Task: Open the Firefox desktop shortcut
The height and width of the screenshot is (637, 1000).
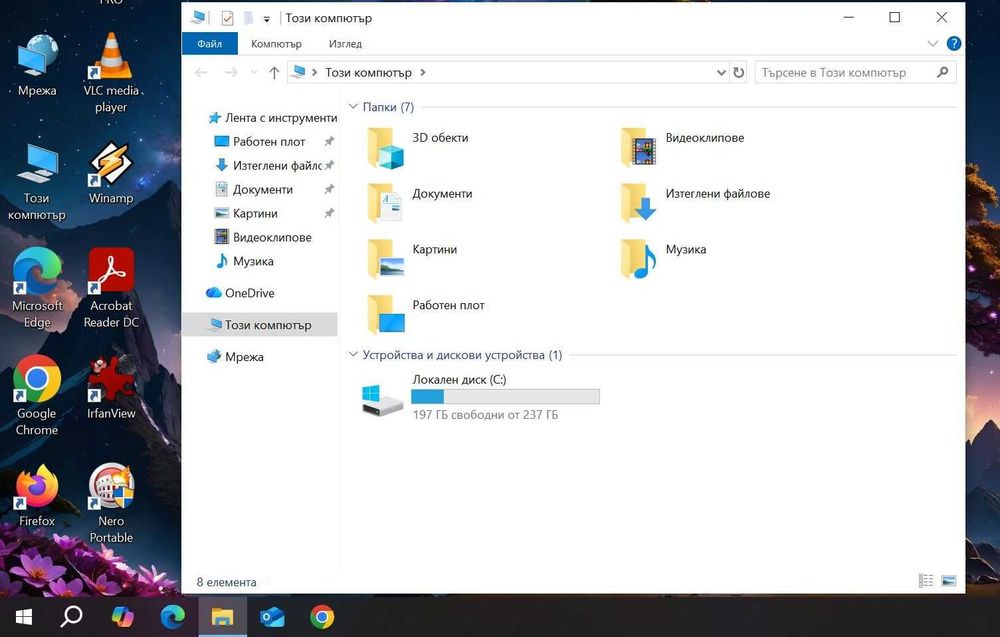Action: pyautogui.click(x=37, y=495)
